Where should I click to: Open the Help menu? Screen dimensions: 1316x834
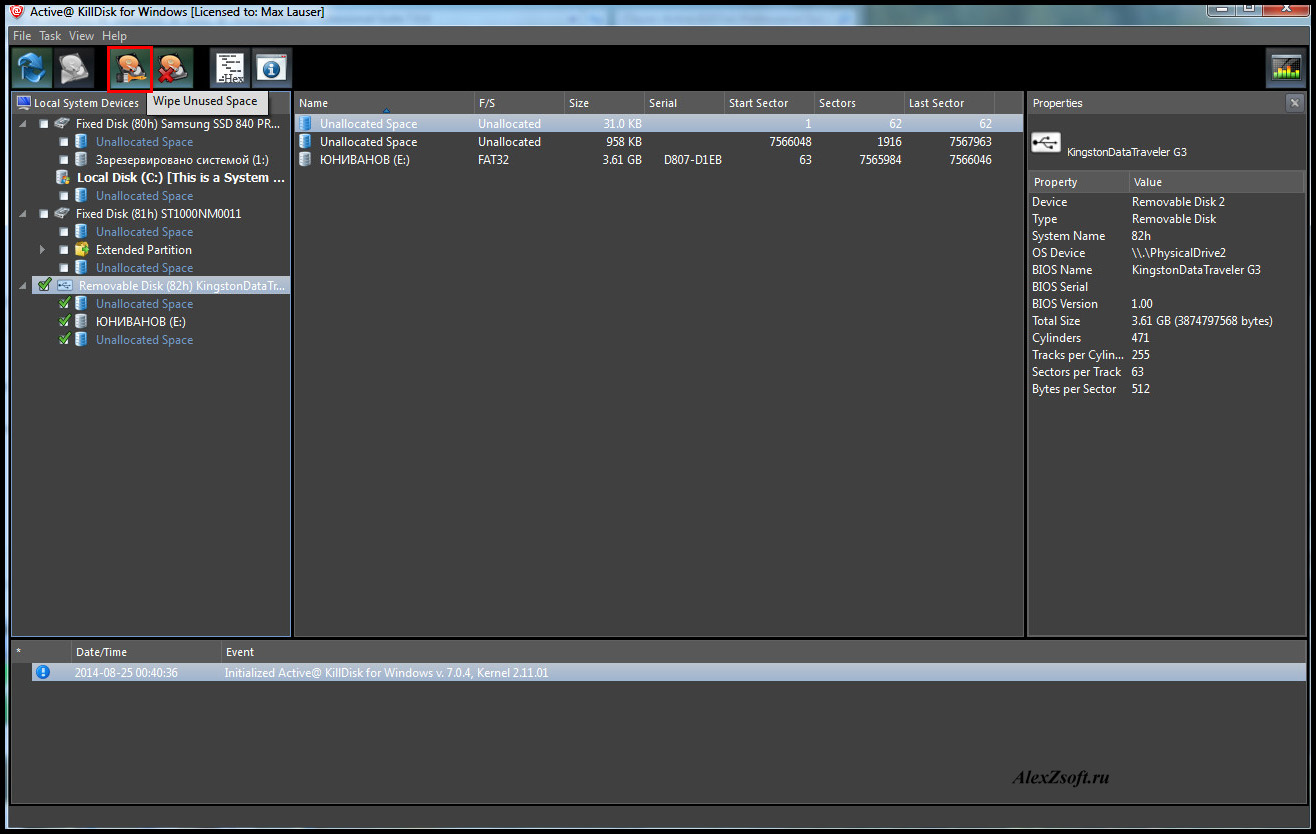(x=114, y=36)
